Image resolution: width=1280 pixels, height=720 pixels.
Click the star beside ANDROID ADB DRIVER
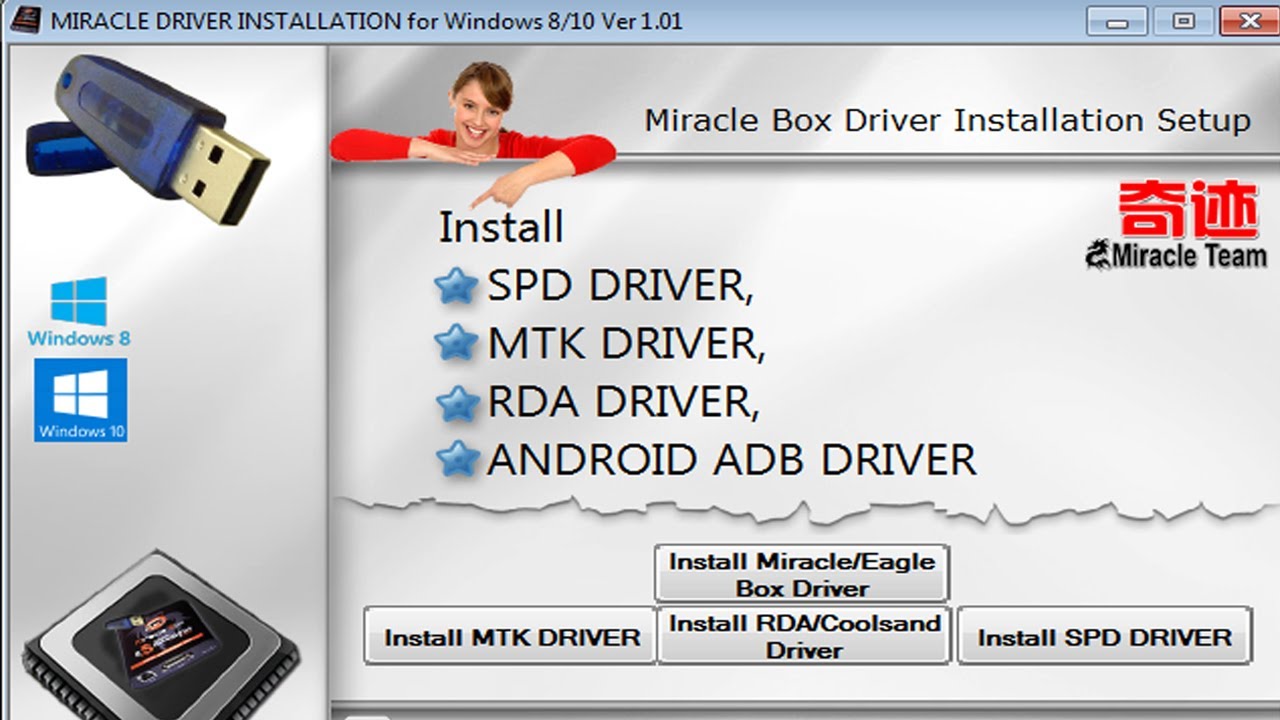(x=457, y=460)
